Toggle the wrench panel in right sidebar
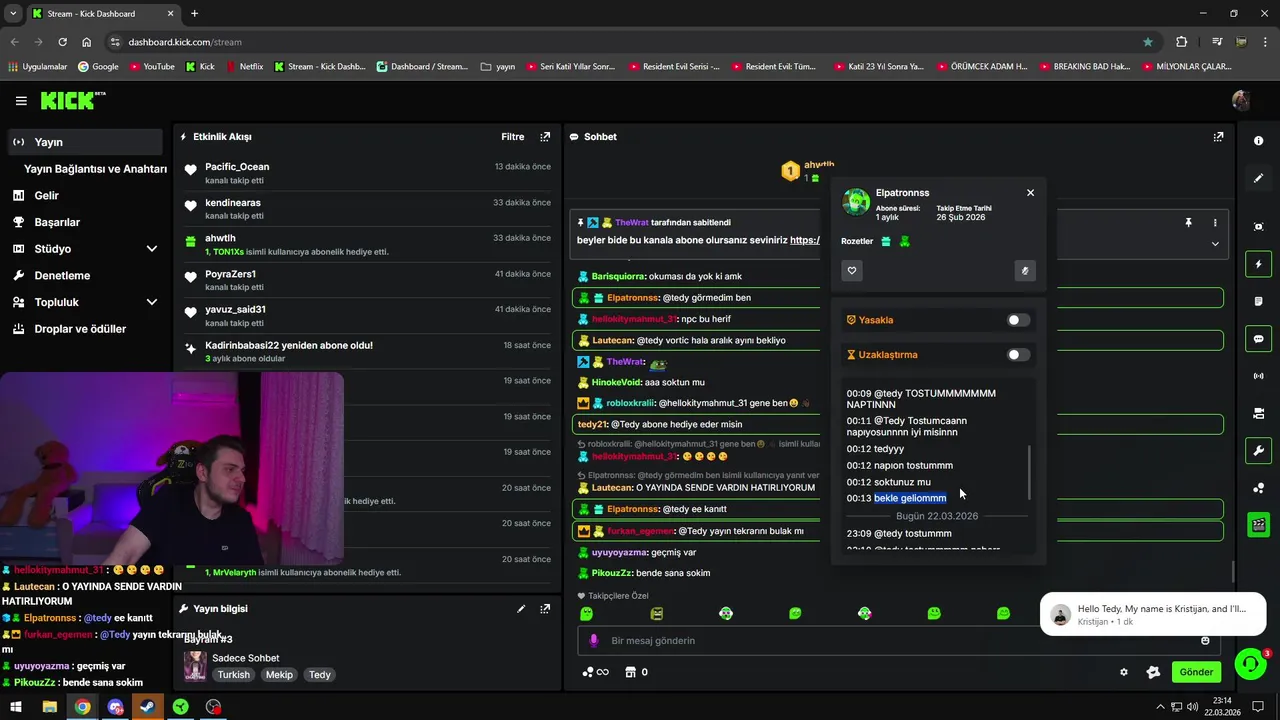Viewport: 1280px width, 720px height. click(x=1258, y=451)
